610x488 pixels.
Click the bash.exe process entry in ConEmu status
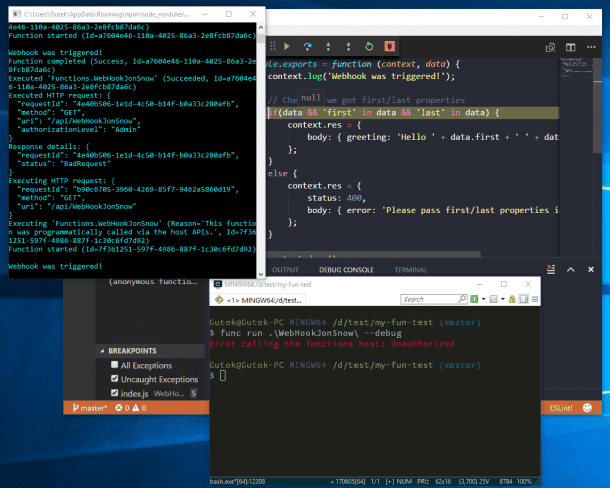pyautogui.click(x=237, y=481)
